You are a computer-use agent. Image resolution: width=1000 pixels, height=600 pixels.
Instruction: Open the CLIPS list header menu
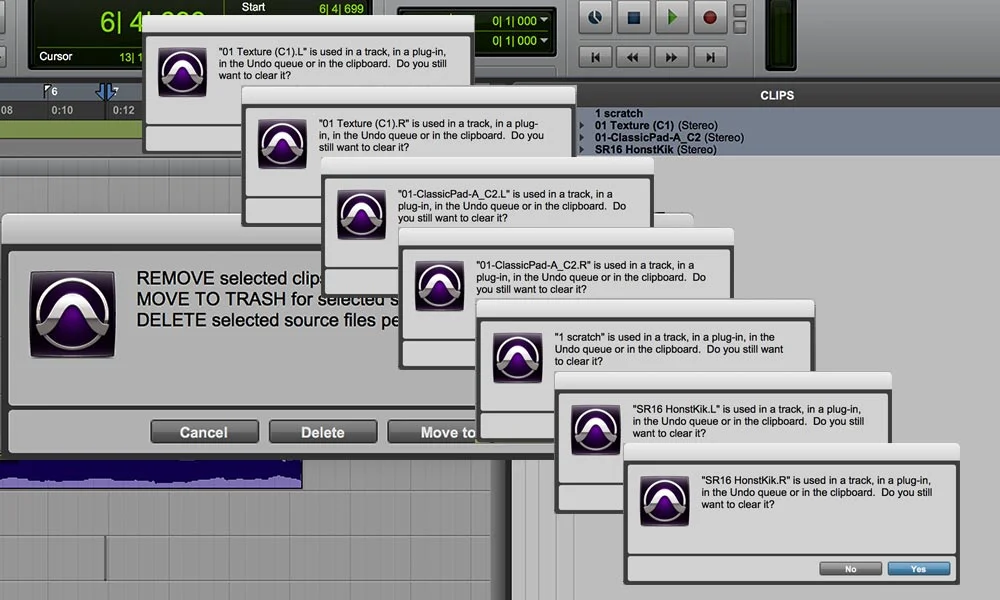tap(777, 95)
